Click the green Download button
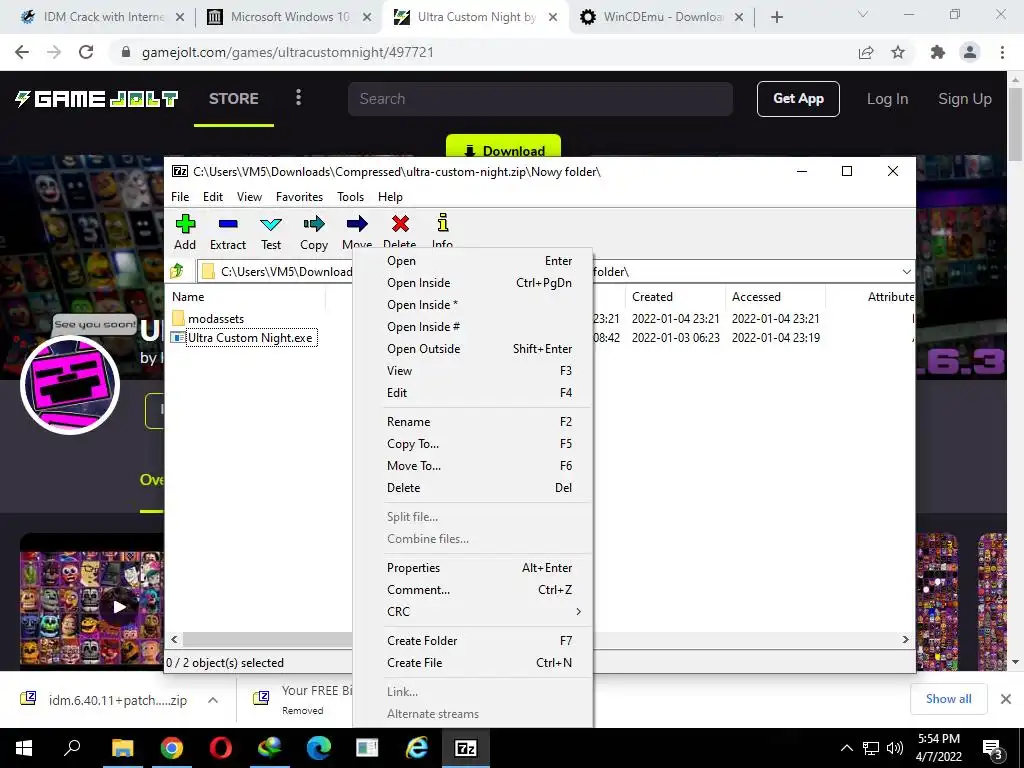 click(504, 148)
